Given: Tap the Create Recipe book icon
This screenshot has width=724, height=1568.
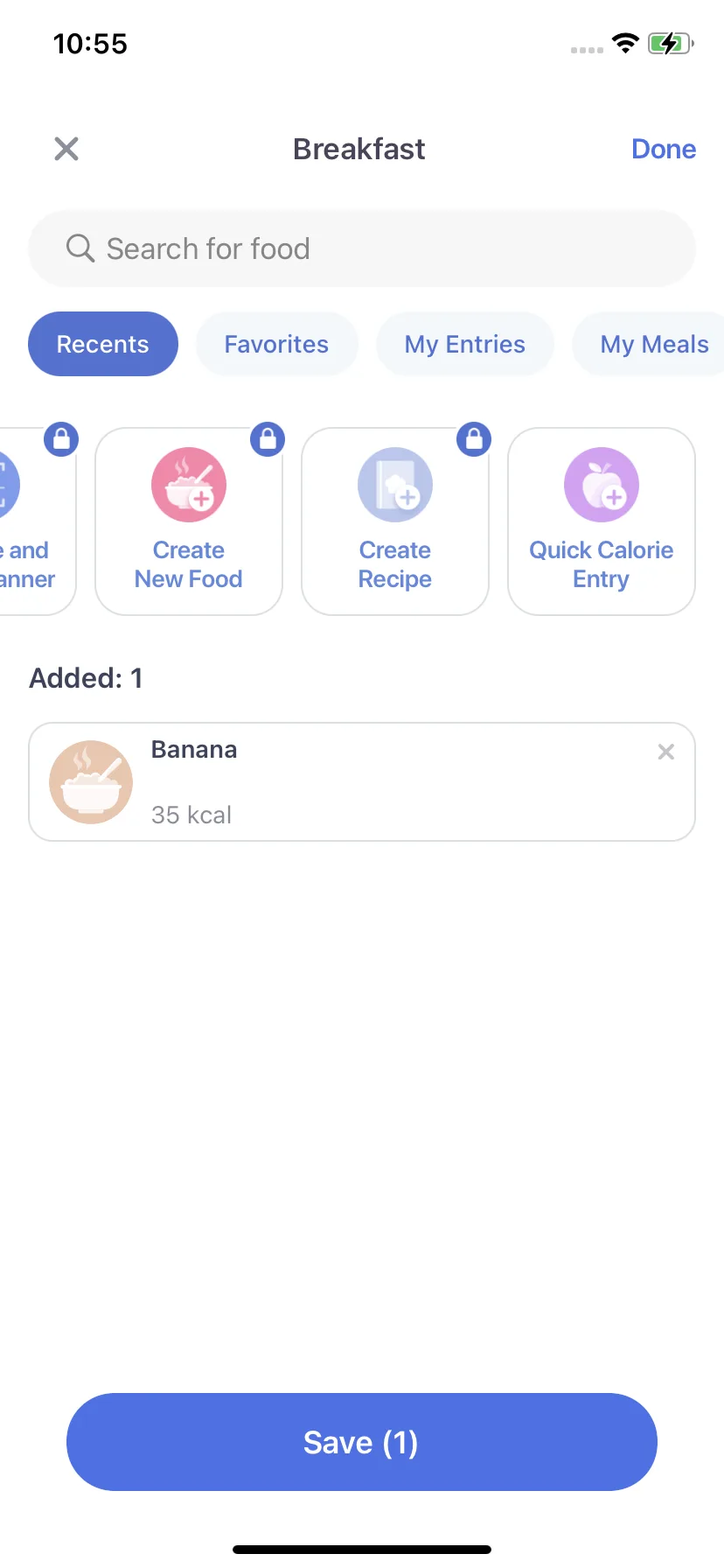Looking at the screenshot, I should (x=395, y=485).
